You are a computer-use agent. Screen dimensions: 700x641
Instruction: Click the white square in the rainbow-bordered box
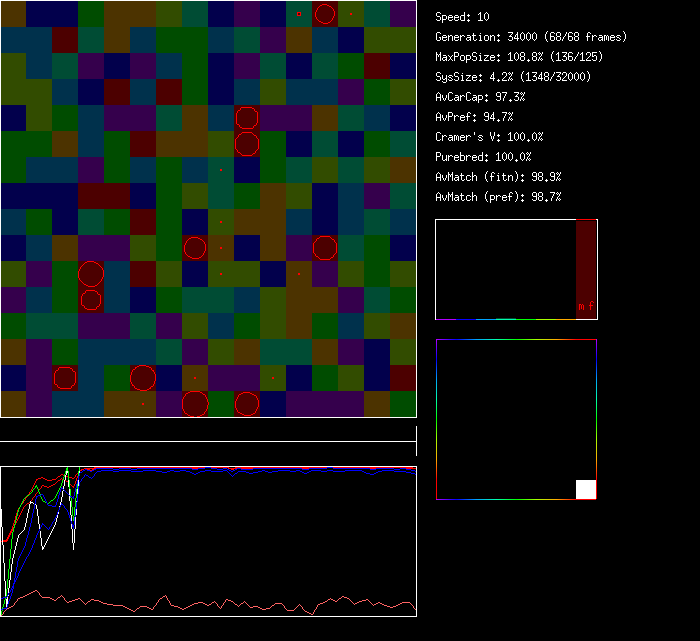coord(586,489)
